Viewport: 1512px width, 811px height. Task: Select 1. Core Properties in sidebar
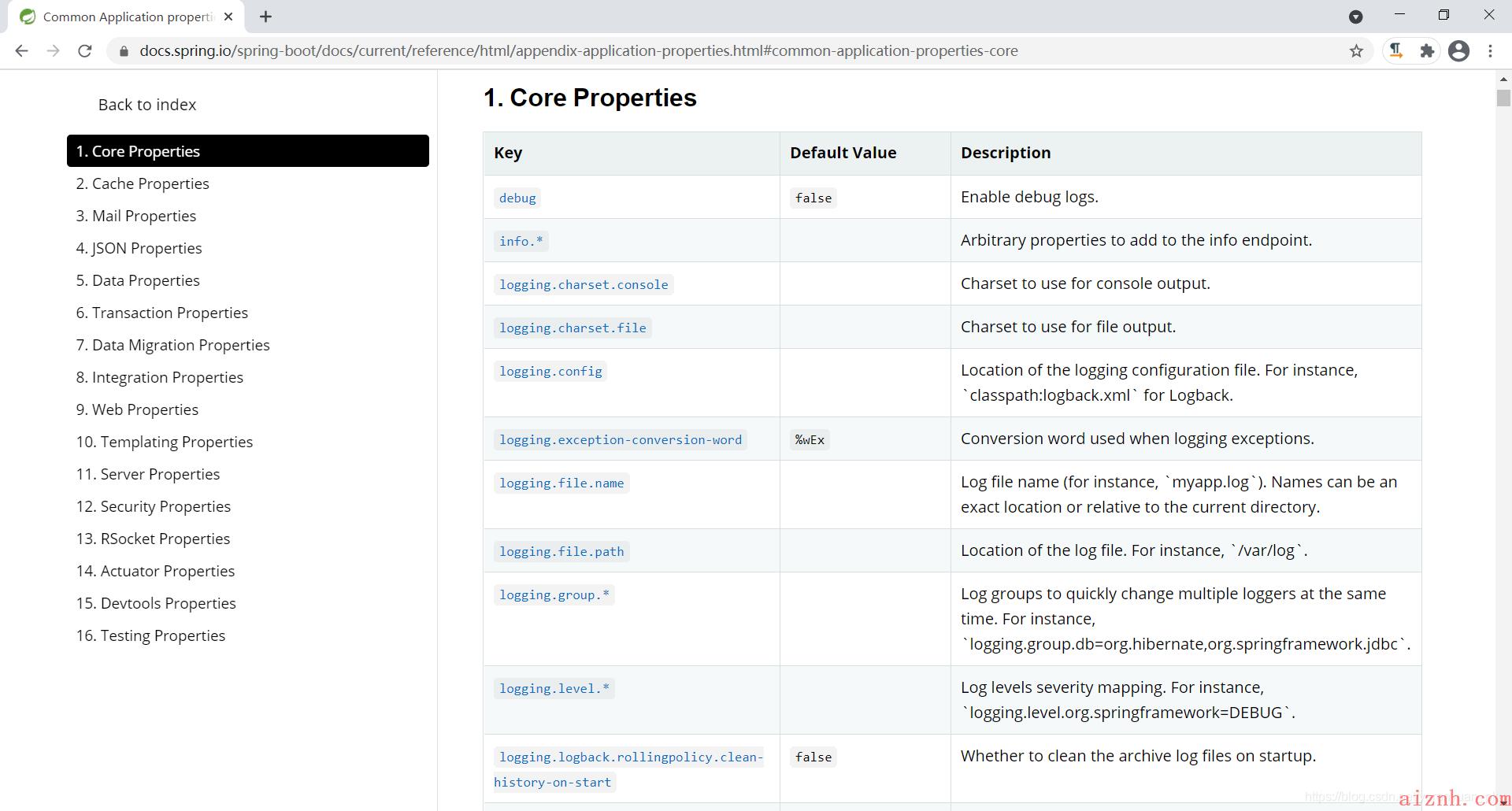248,151
